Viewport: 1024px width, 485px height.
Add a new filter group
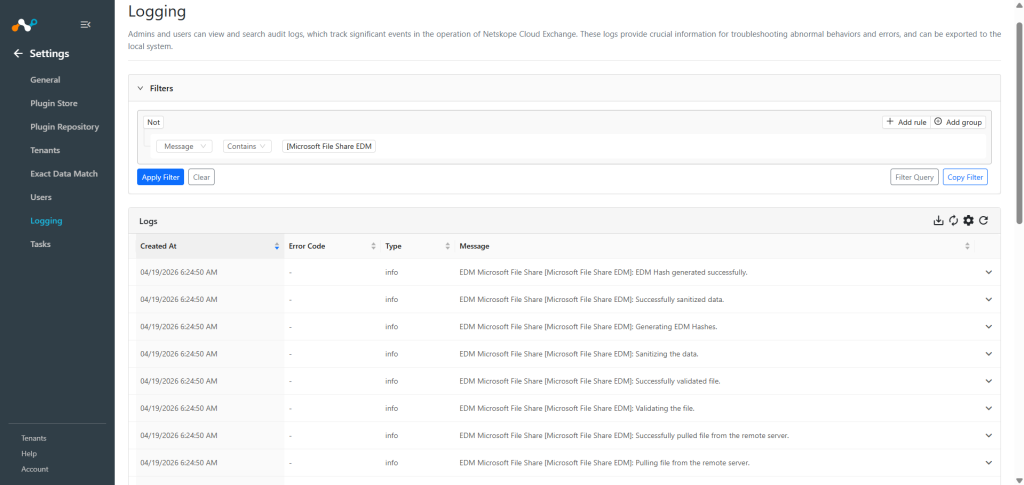958,122
